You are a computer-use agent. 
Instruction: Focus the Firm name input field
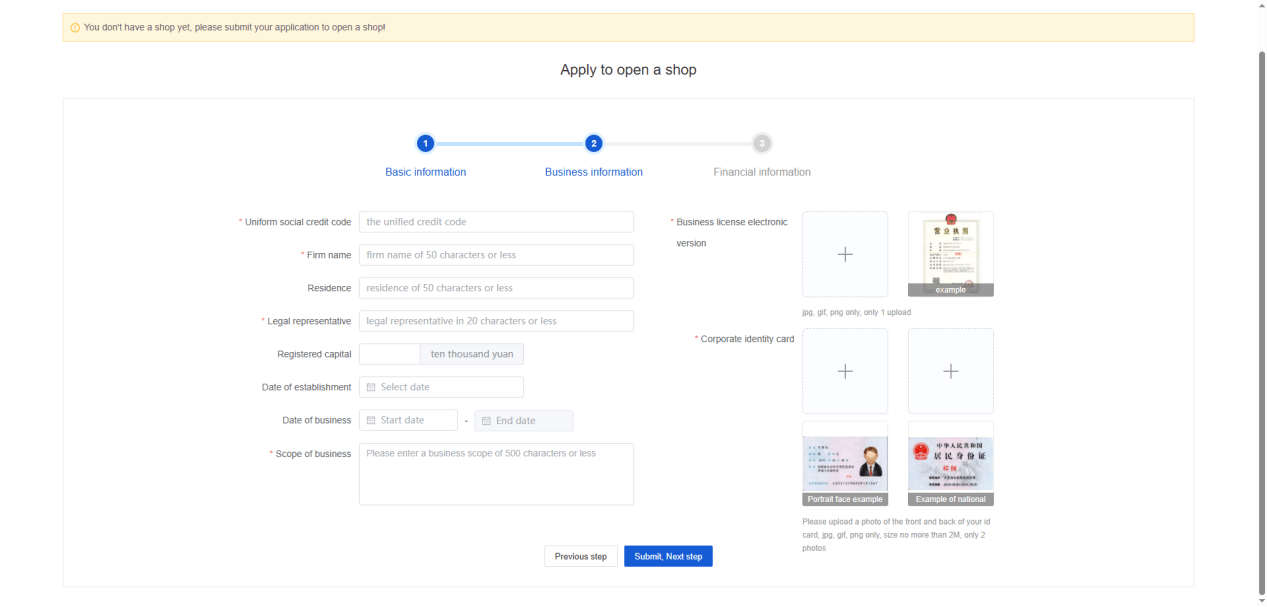pyautogui.click(x=496, y=255)
